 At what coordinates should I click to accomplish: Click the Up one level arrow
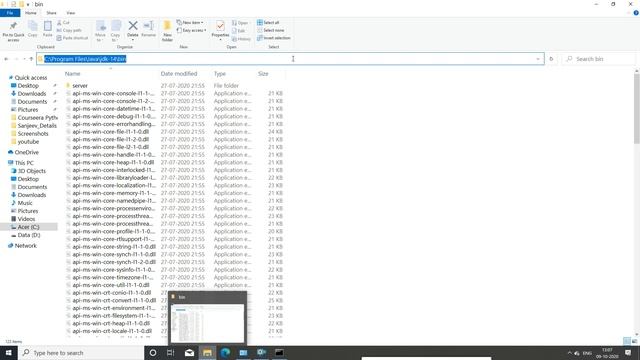(x=31, y=59)
